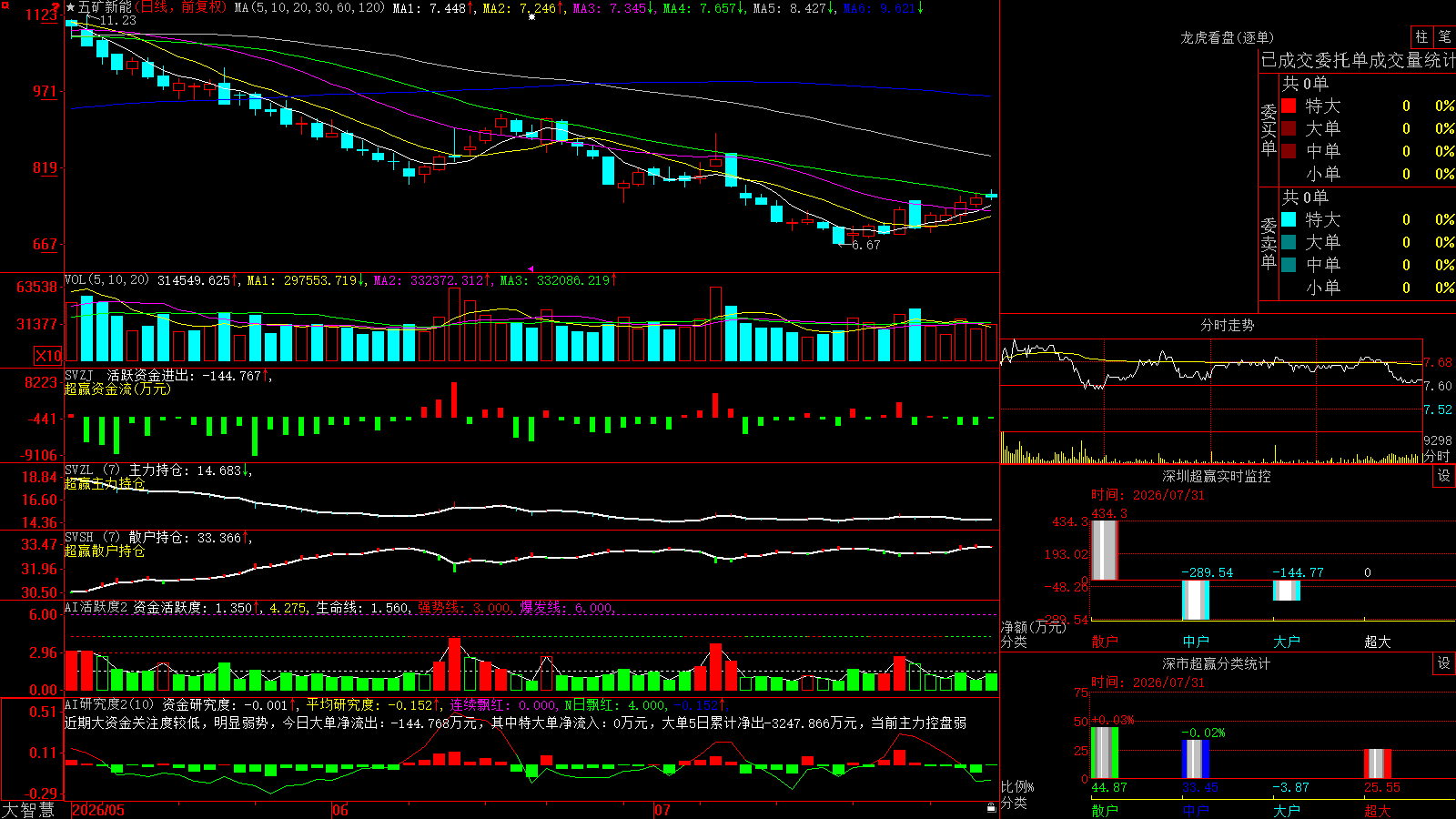Click the dark red 中单 swatch under 委买单

1289,151
